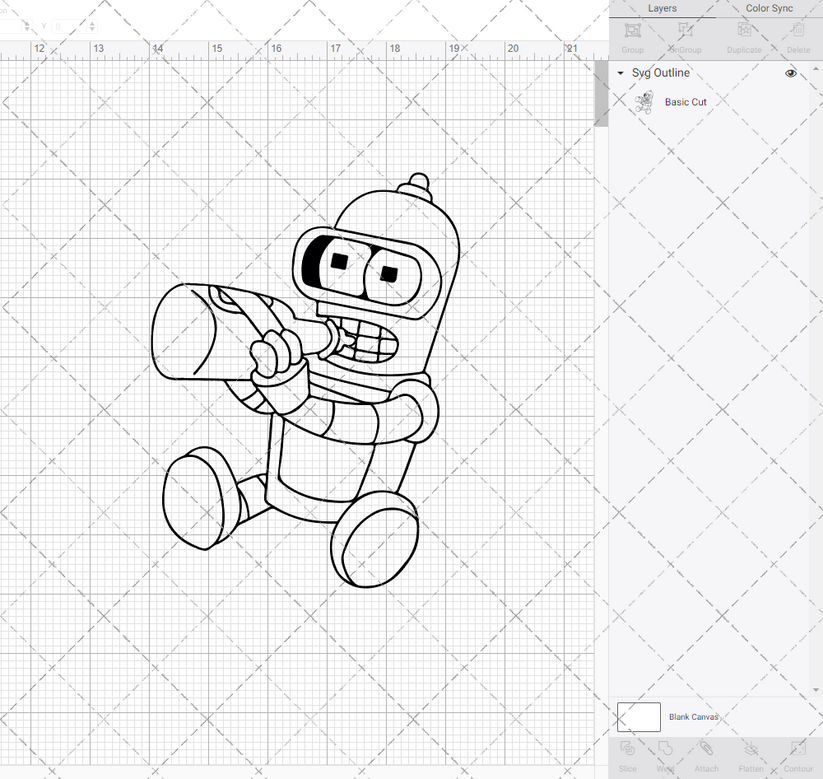The image size is (823, 779).
Task: Click the white canvas color swatch
Action: (x=638, y=717)
